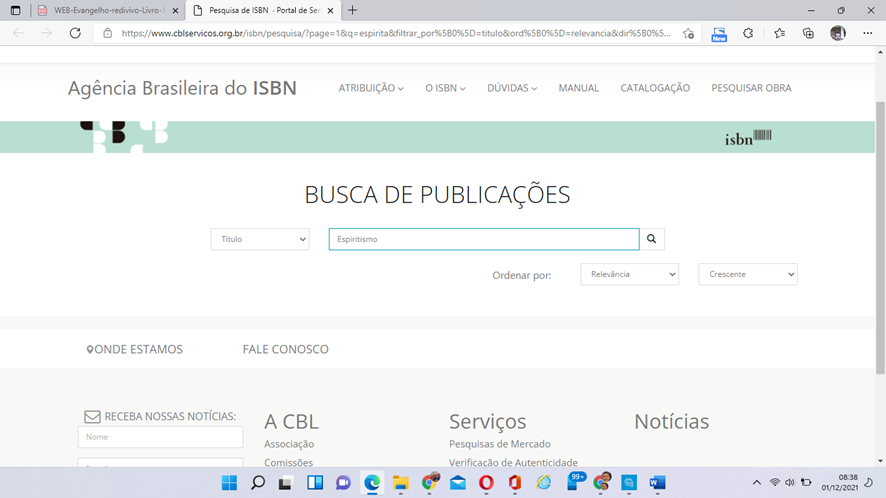
Task: Click the Espiritismo search input field
Action: point(484,239)
